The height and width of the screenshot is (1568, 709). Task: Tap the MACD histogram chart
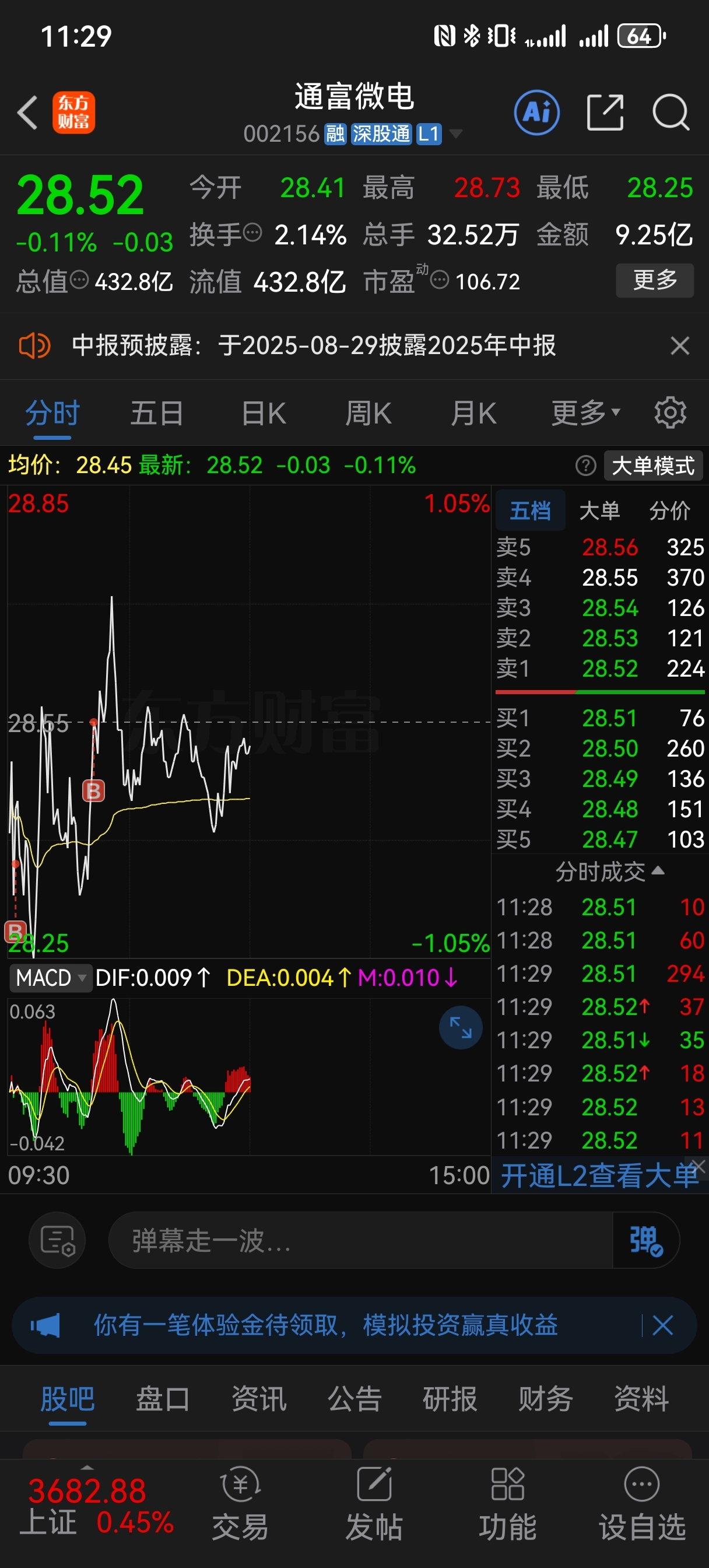(x=249, y=1076)
